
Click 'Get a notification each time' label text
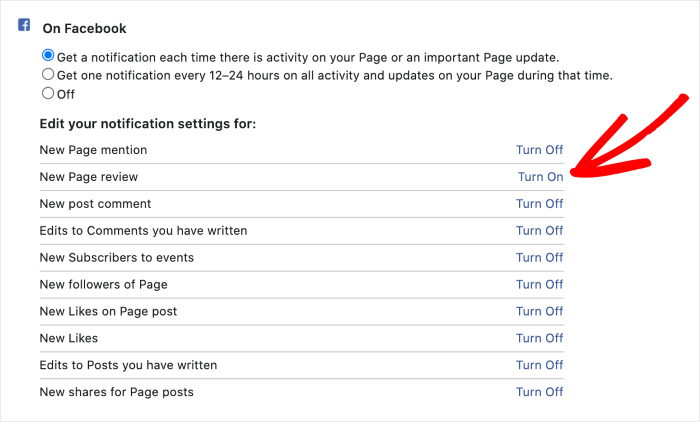308,58
